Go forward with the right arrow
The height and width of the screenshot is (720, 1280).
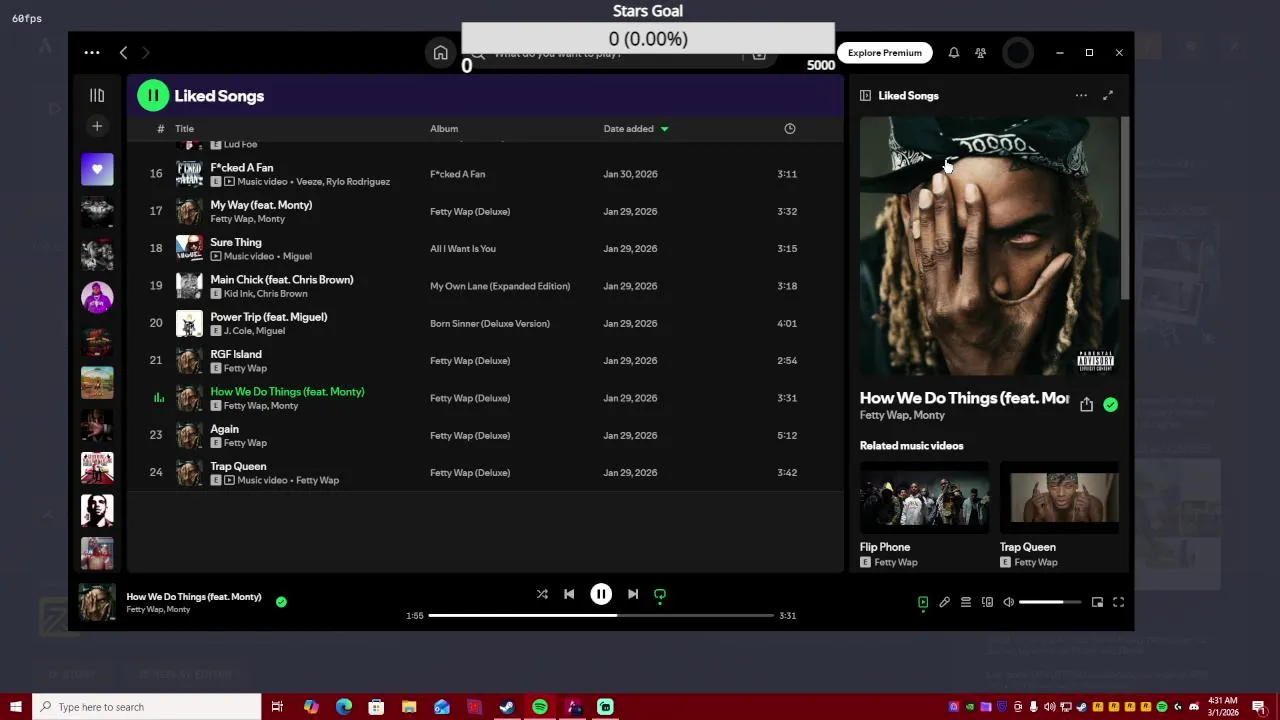(x=146, y=52)
